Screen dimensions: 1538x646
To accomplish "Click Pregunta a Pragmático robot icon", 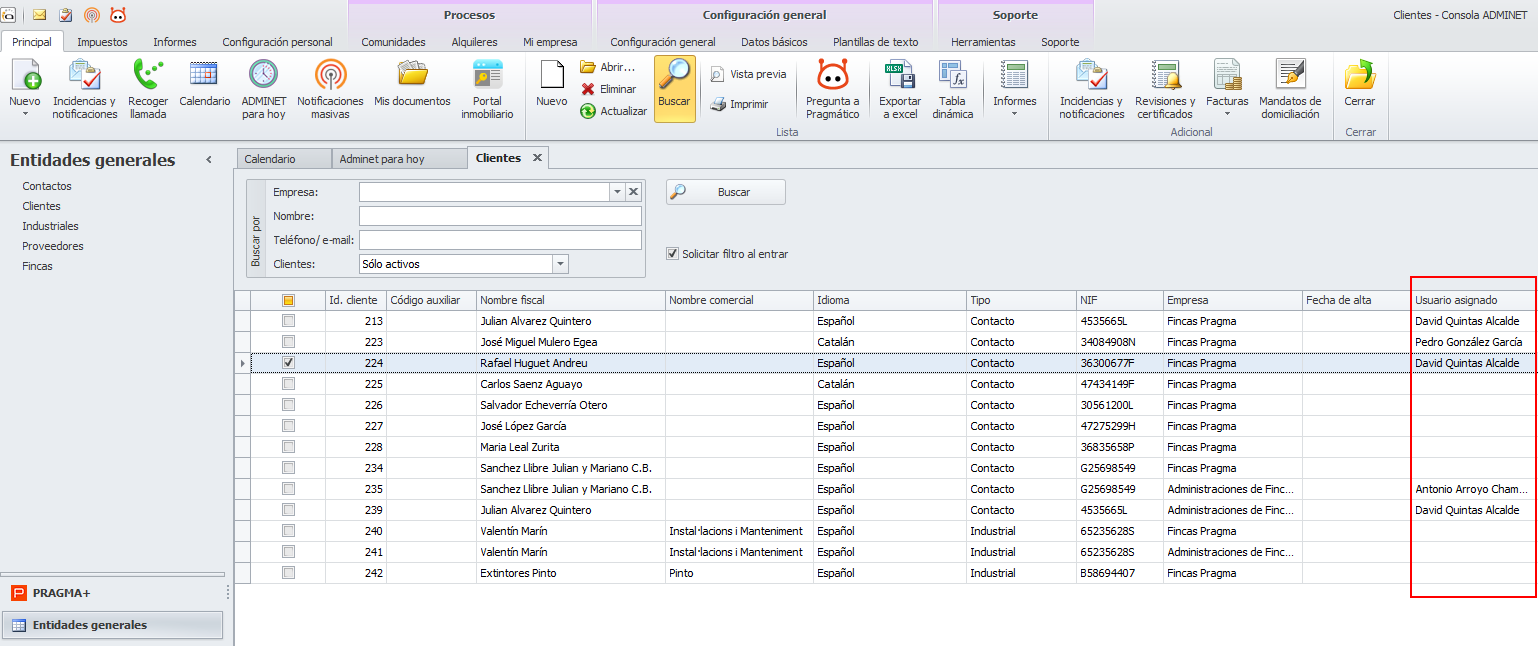I will tap(832, 76).
